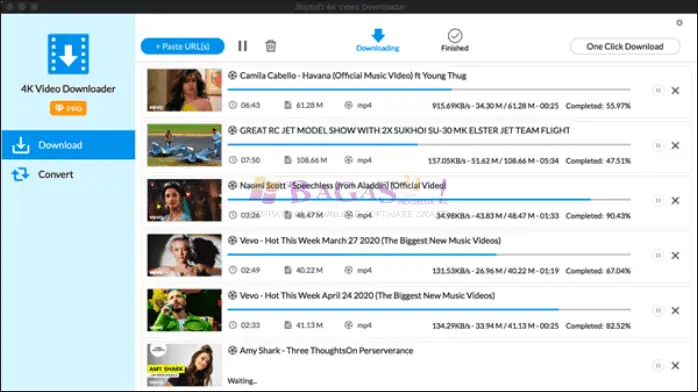Click video reel icon before Havana title
Image resolution: width=698 pixels, height=392 pixels.
coord(232,75)
